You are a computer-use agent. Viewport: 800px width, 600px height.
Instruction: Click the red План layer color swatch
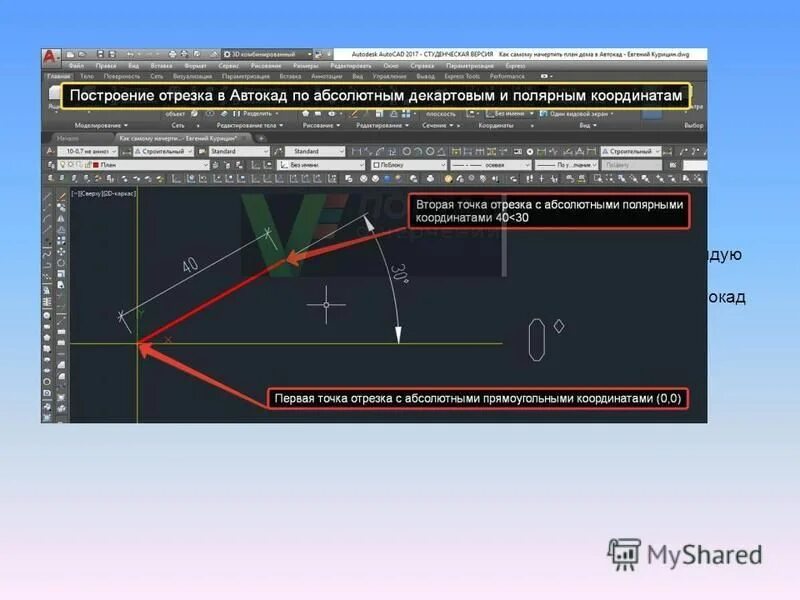[x=95, y=165]
